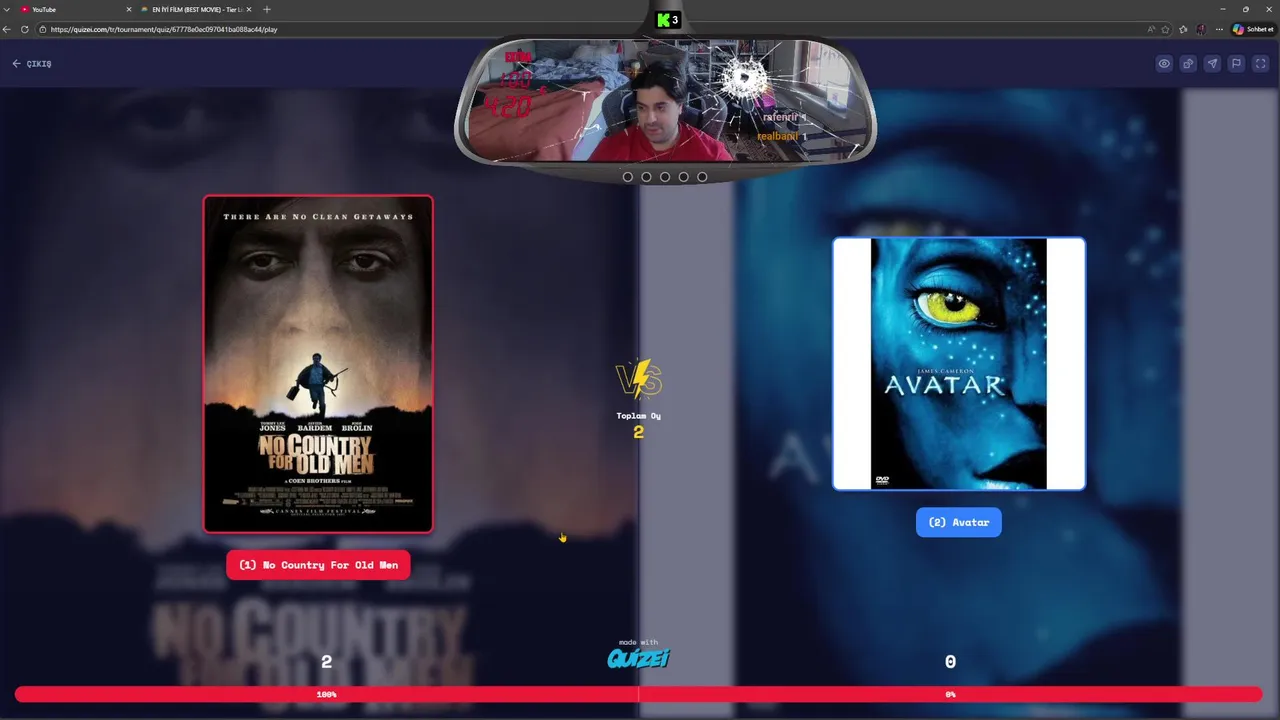Click the dice randomize icon
The width and height of the screenshot is (1280, 720).
(x=1188, y=64)
